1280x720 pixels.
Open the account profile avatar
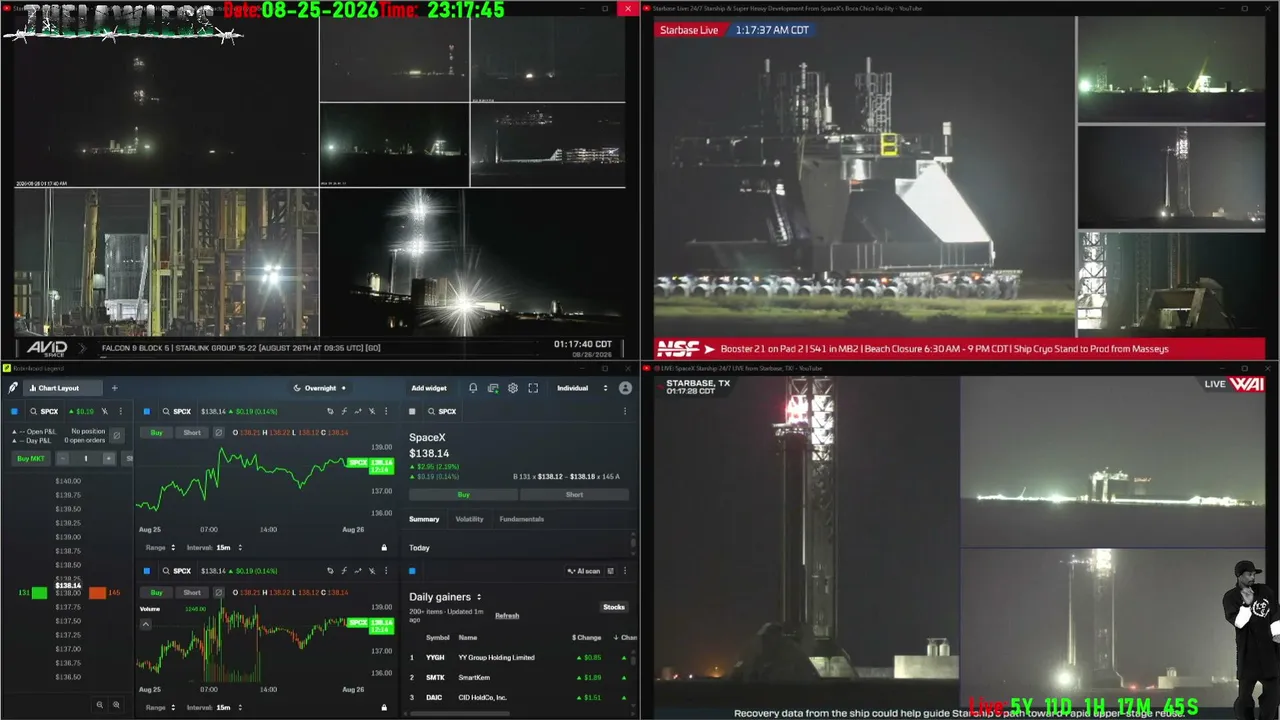coord(626,388)
